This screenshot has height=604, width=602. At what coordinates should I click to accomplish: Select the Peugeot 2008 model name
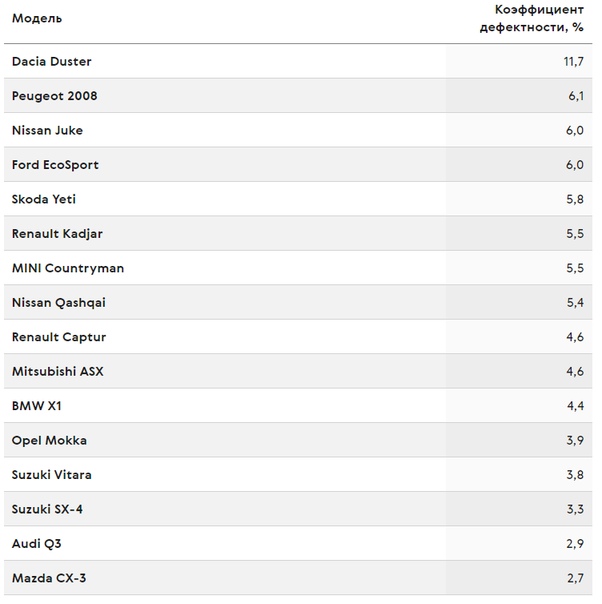click(54, 96)
